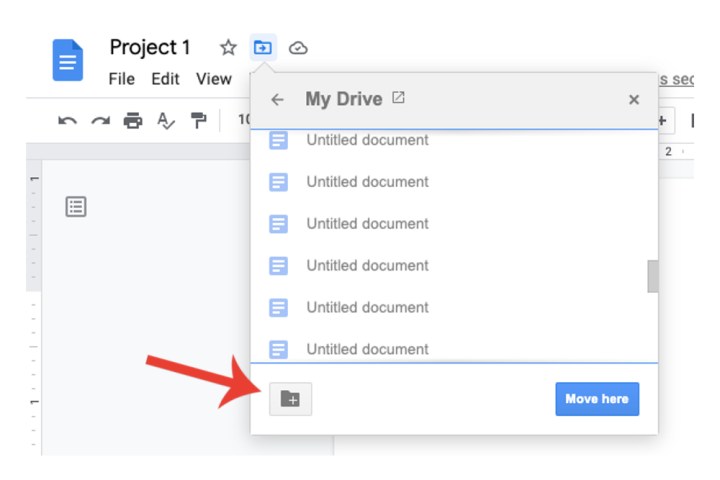720x480 pixels.
Task: Rename the Project 1 title
Action: pyautogui.click(x=150, y=48)
